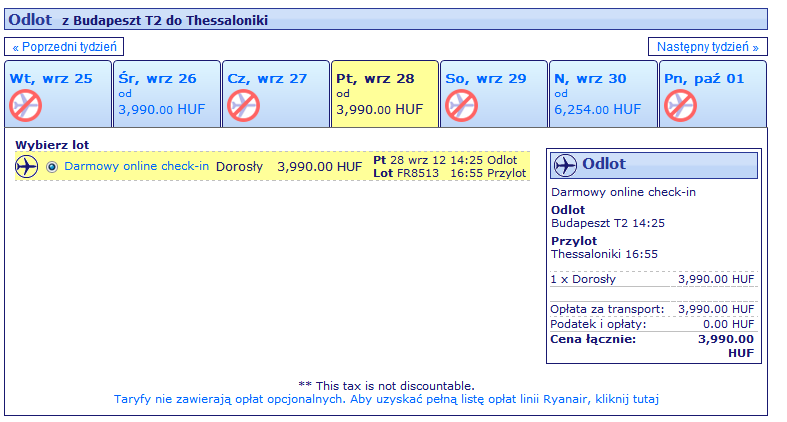The width and height of the screenshot is (787, 422).
Task: Click Opłata za transport amount
Action: [x=716, y=309]
